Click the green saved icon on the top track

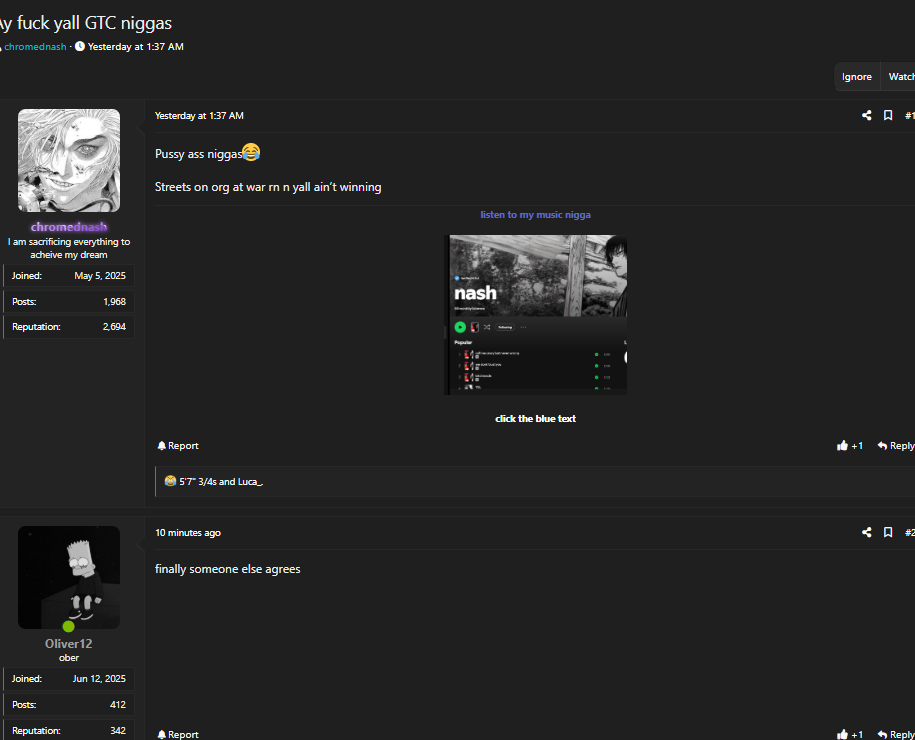click(596, 354)
